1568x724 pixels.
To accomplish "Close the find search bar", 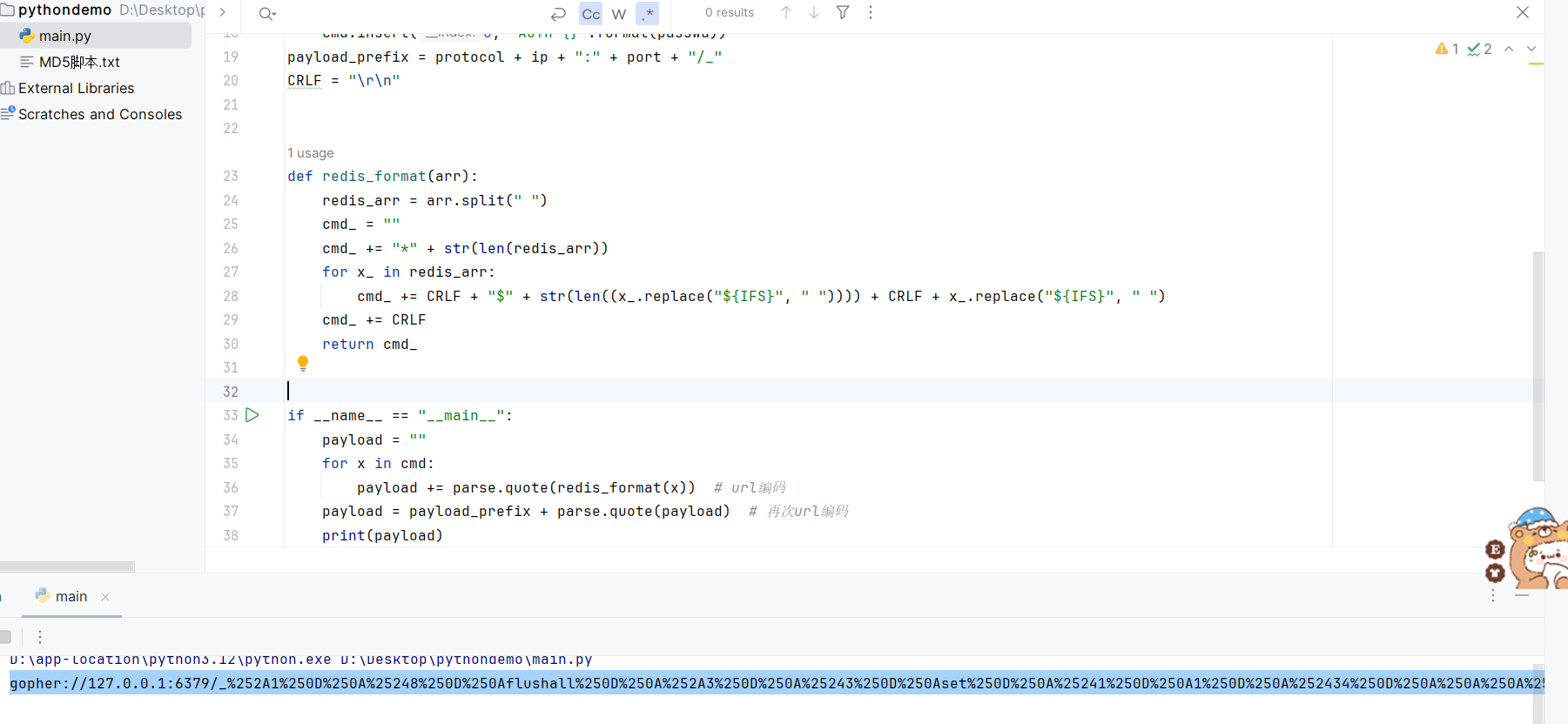I will coord(1523,12).
